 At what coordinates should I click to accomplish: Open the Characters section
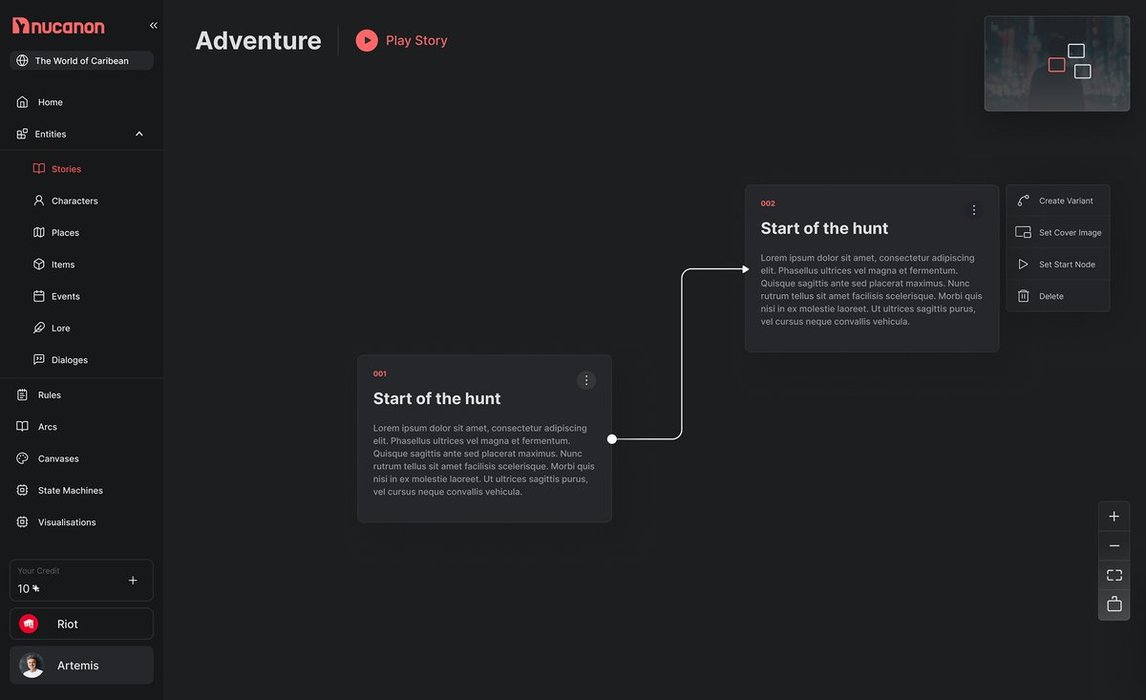[74, 201]
